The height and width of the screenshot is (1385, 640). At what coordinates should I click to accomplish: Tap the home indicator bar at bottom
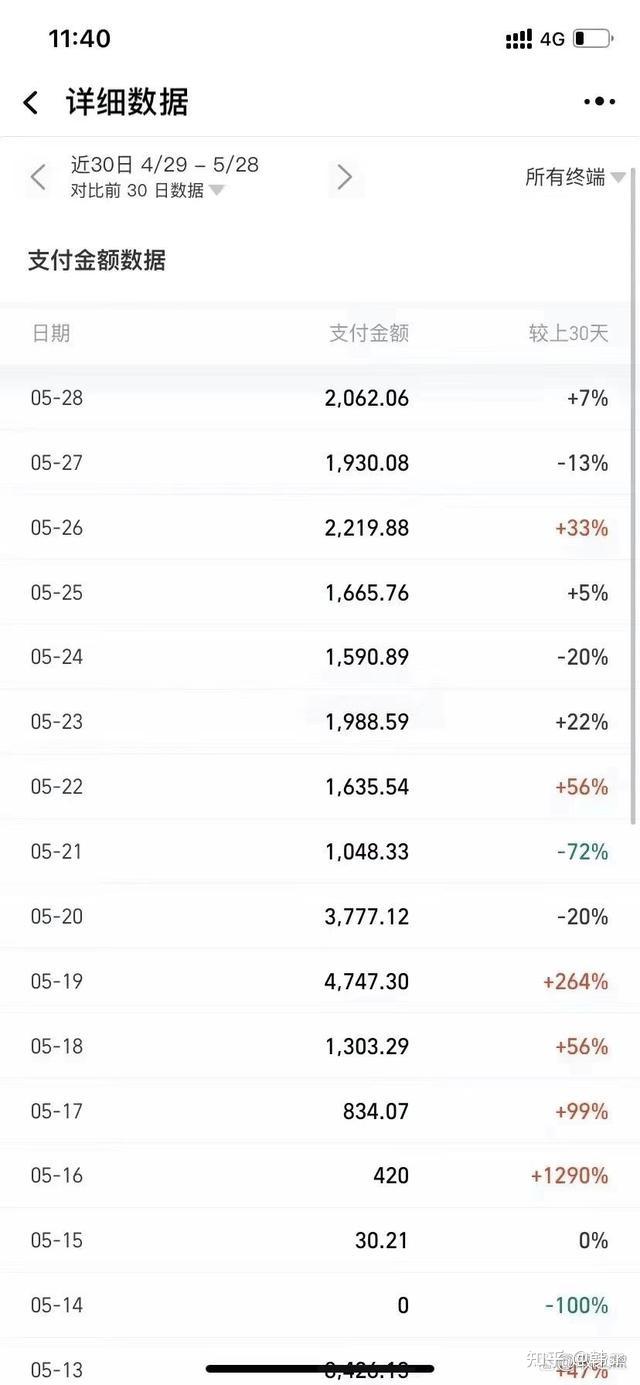tap(320, 1368)
